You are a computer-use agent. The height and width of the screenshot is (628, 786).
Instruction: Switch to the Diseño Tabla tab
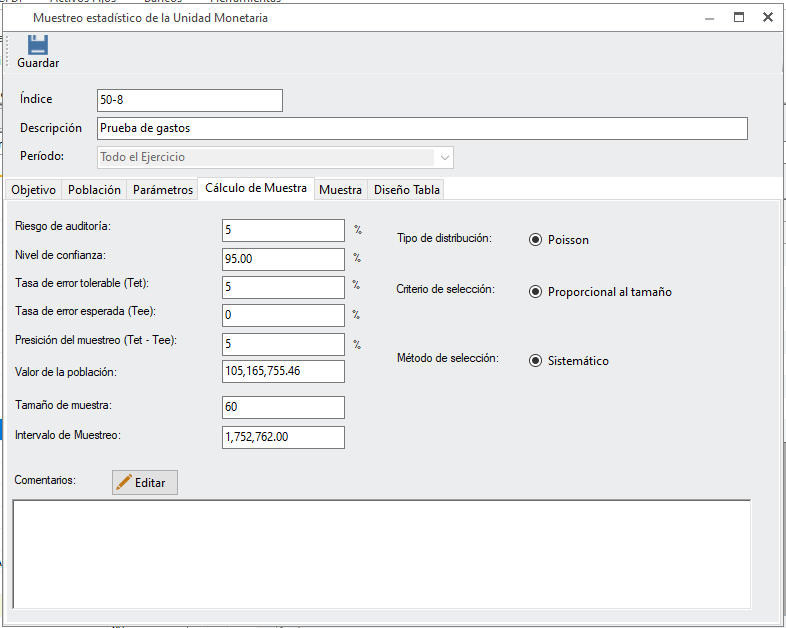(x=406, y=190)
